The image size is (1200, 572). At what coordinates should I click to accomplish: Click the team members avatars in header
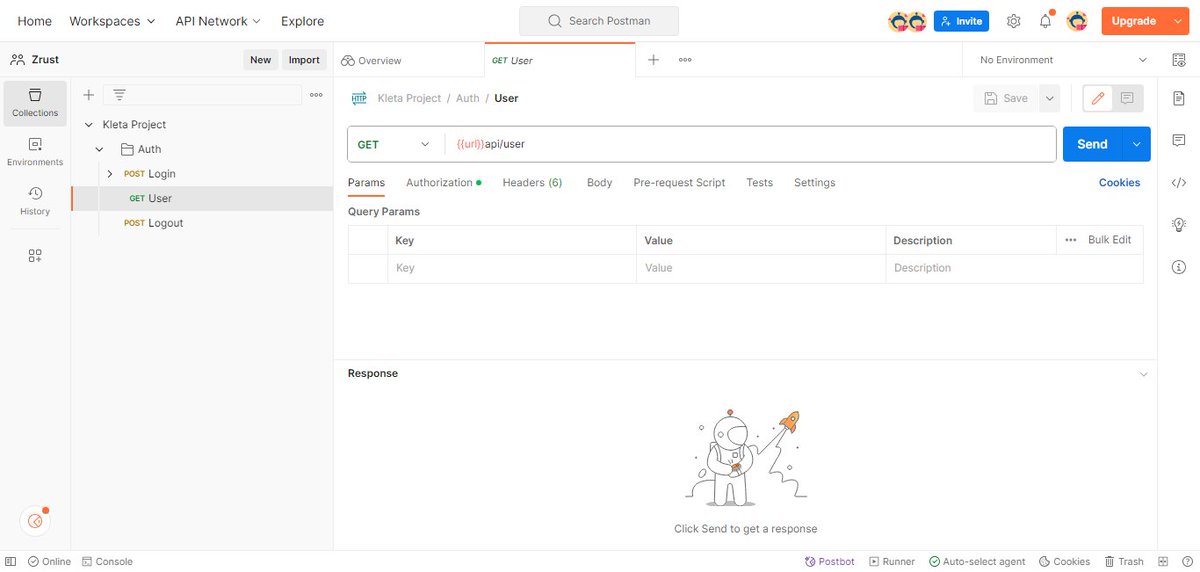coord(907,21)
